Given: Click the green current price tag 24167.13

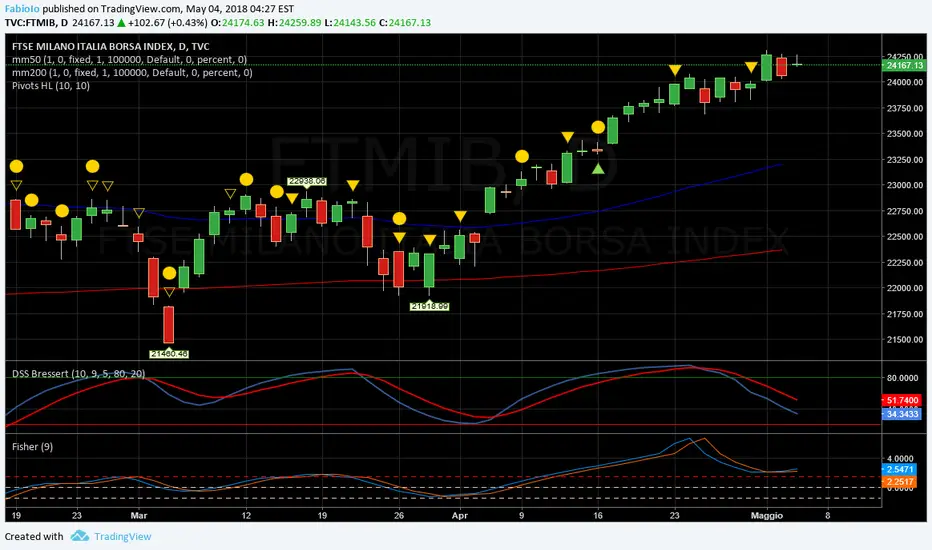Looking at the screenshot, I should pos(904,65).
